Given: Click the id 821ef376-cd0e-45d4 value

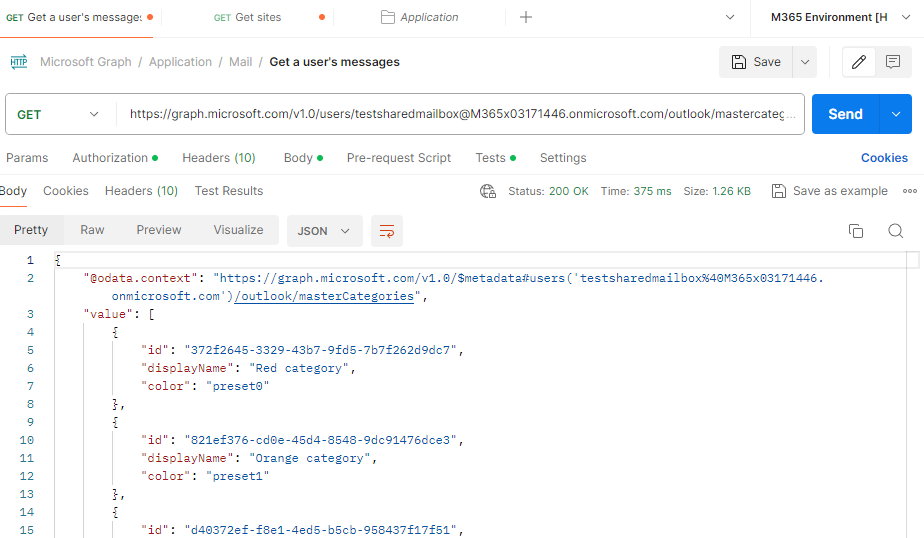Looking at the screenshot, I should (x=321, y=440).
